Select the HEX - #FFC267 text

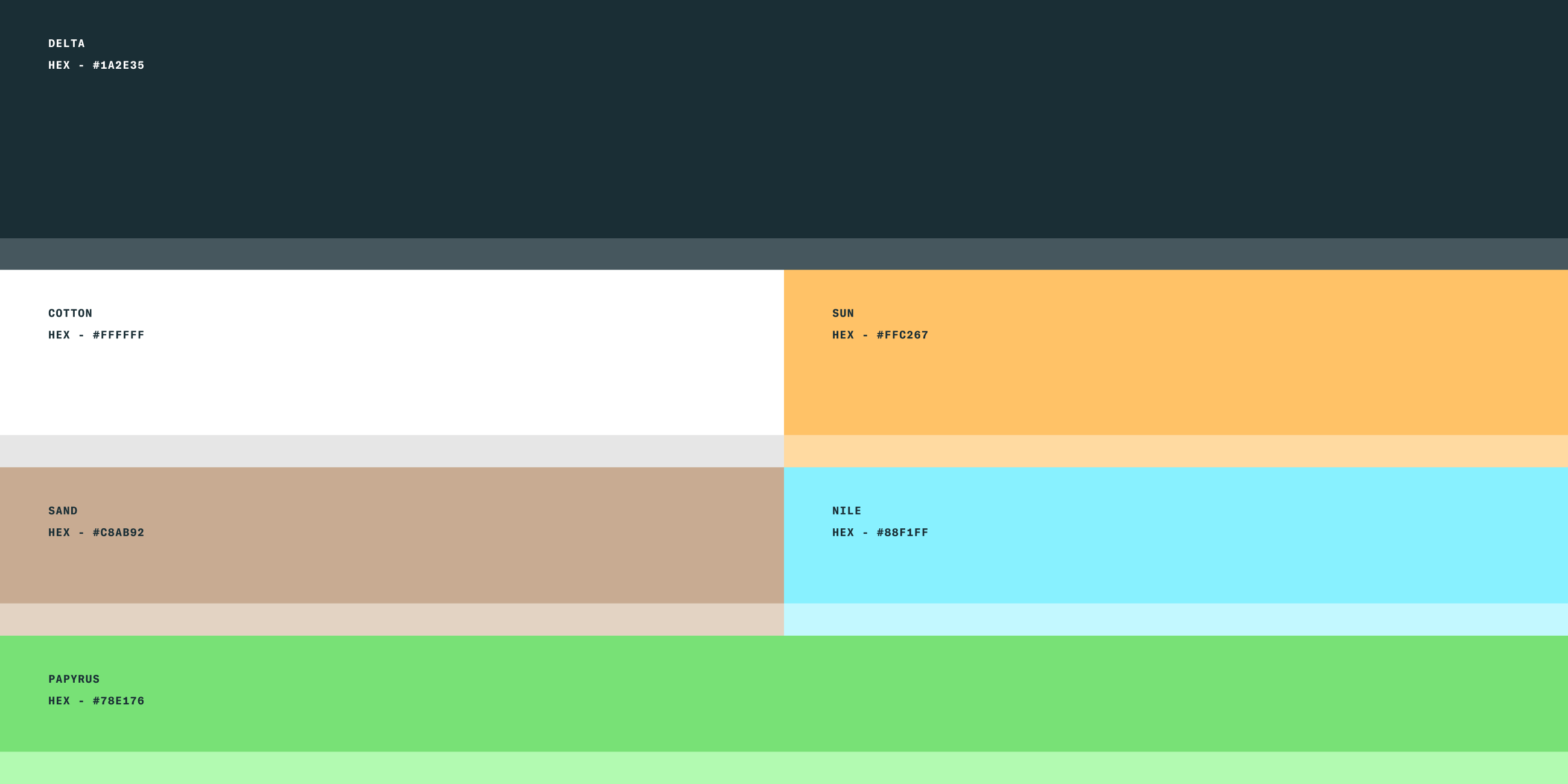pyautogui.click(x=880, y=335)
